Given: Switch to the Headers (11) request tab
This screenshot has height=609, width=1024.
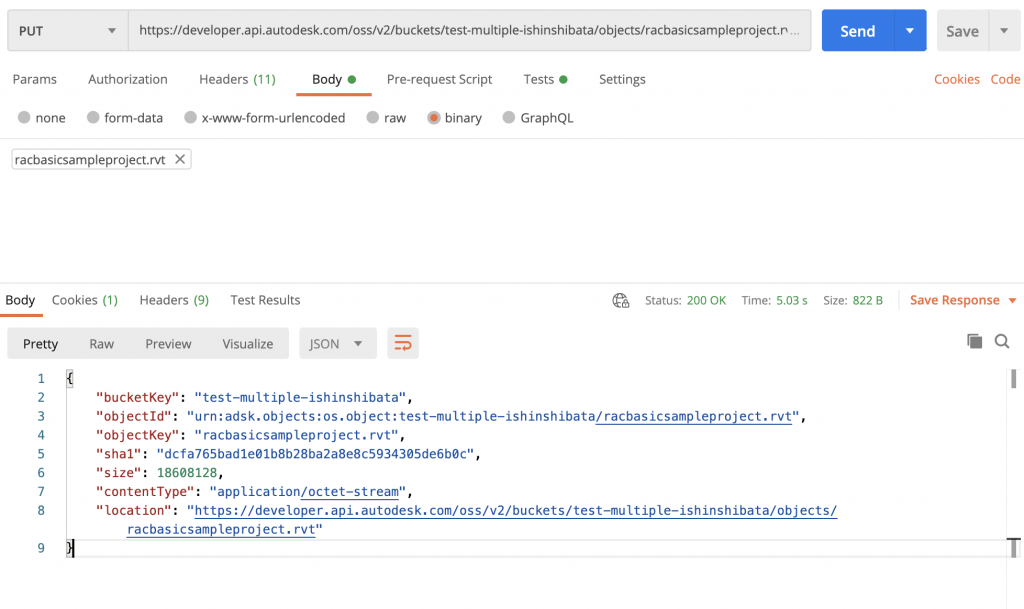Looking at the screenshot, I should coord(237,79).
